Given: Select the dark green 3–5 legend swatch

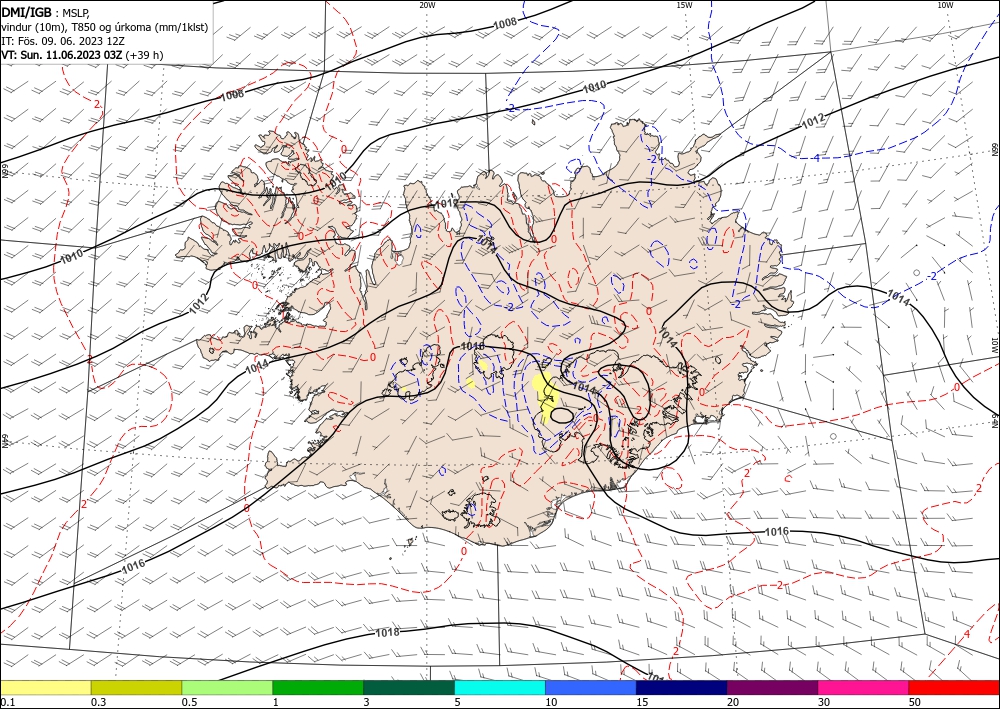Looking at the screenshot, I should click(409, 687).
